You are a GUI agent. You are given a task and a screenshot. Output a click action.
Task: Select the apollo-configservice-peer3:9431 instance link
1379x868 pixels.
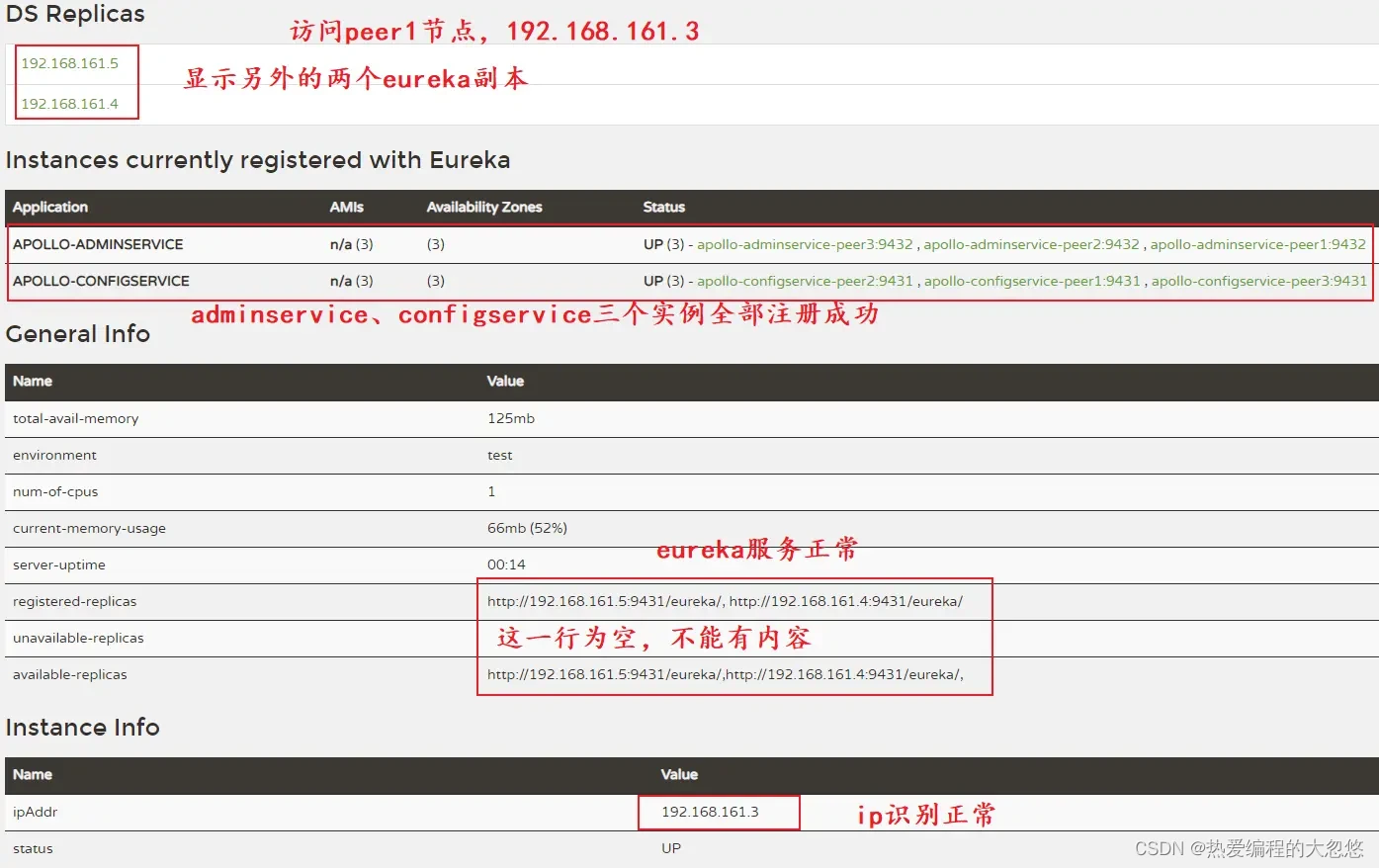[x=1258, y=281]
